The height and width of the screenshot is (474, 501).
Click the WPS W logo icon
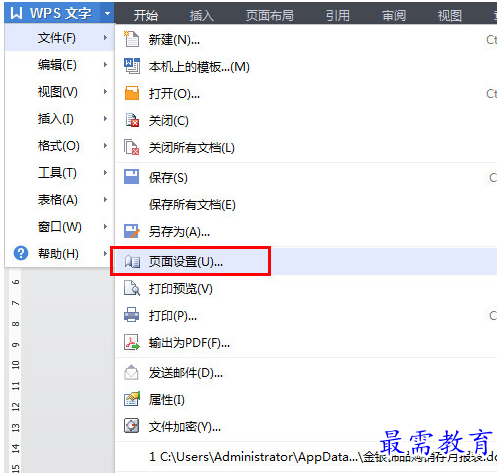16,13
